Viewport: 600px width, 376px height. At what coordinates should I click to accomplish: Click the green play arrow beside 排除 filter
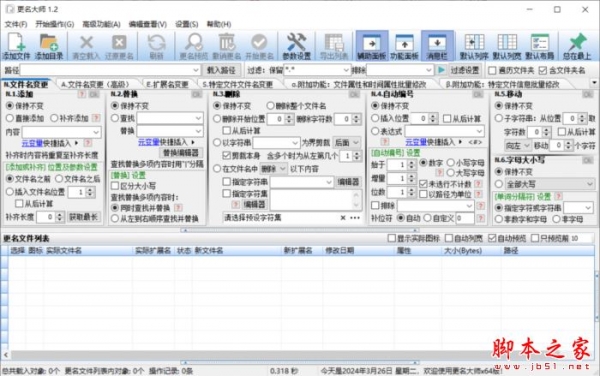point(441,70)
